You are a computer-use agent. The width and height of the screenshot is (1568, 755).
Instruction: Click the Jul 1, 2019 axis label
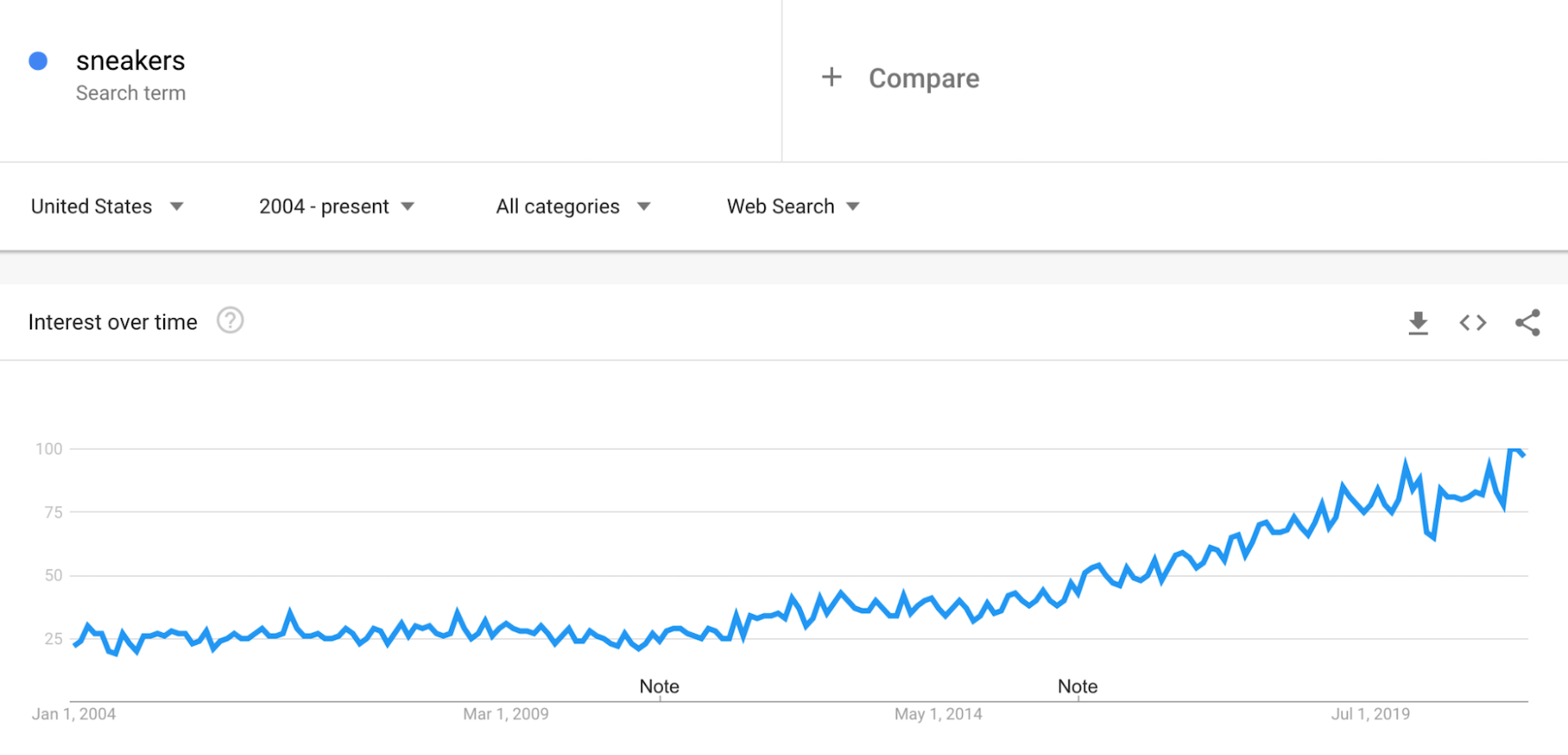pos(1370,714)
